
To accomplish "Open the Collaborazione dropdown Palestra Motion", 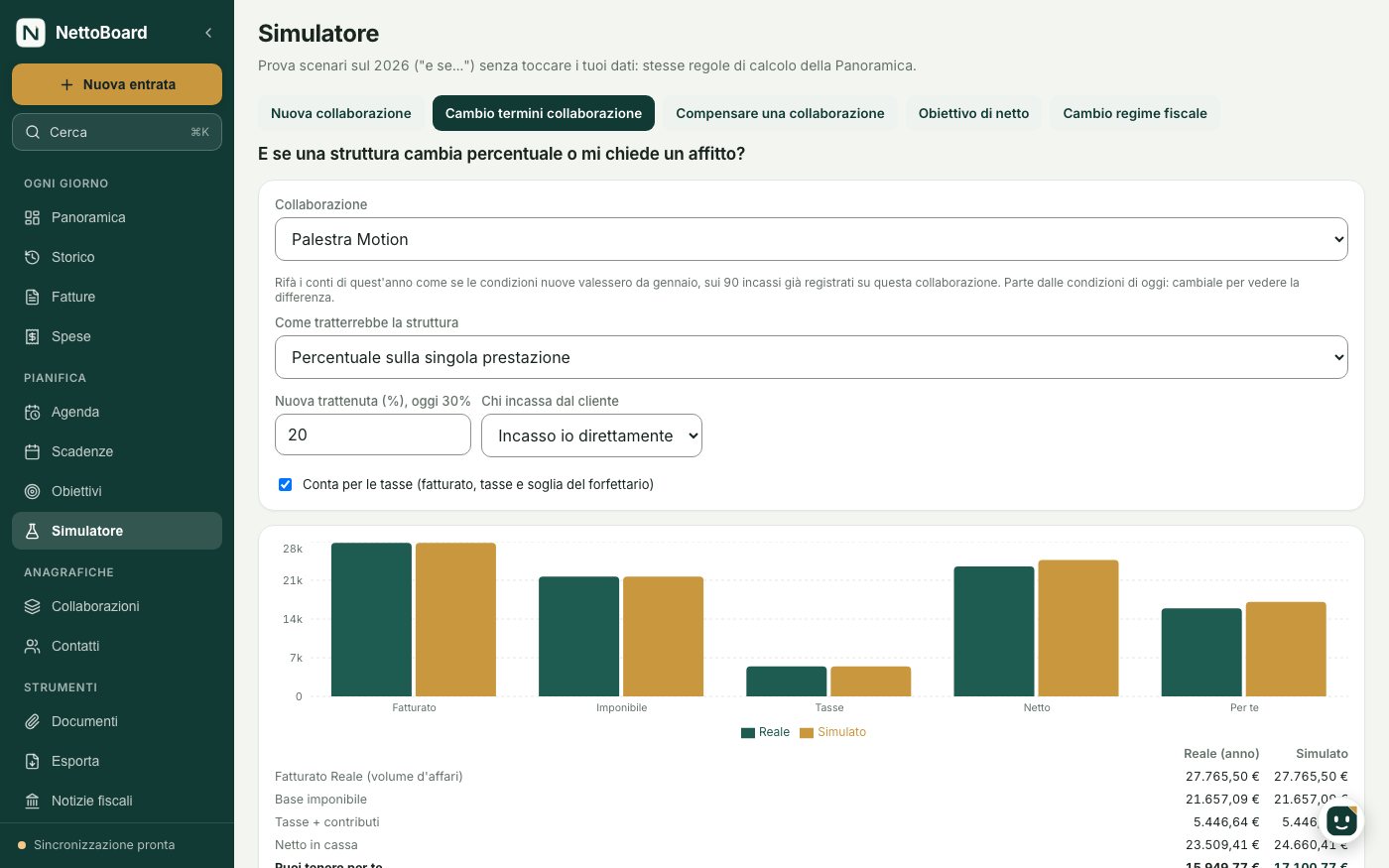I will [812, 239].
